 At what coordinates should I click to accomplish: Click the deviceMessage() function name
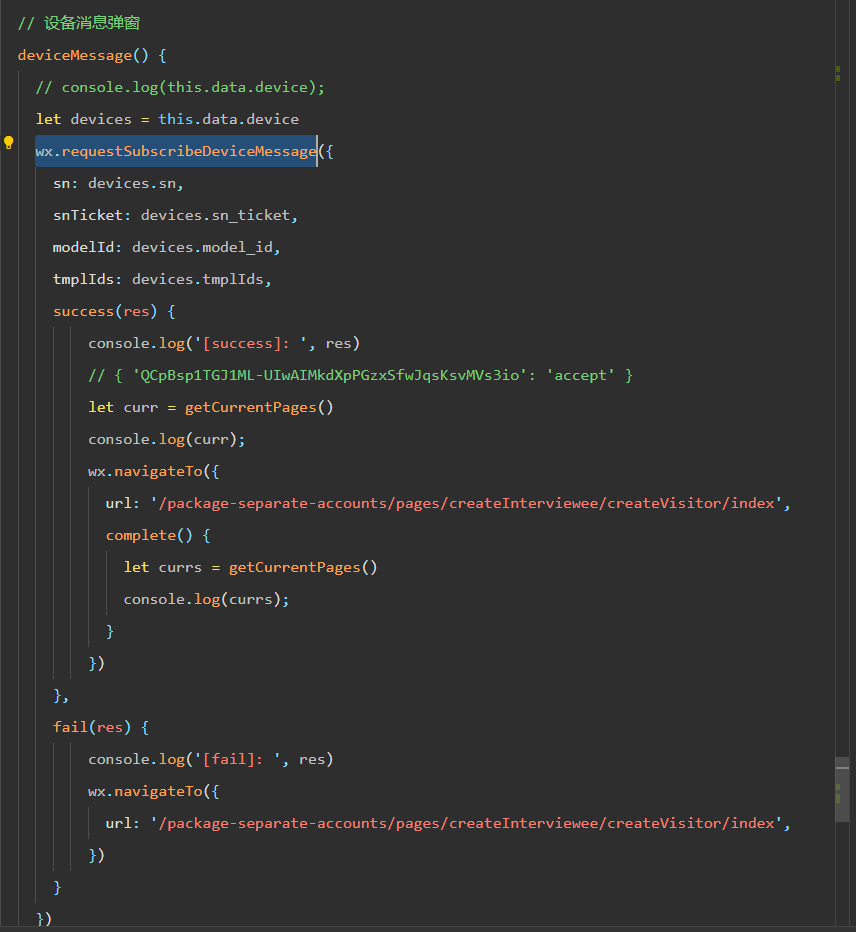(75, 55)
